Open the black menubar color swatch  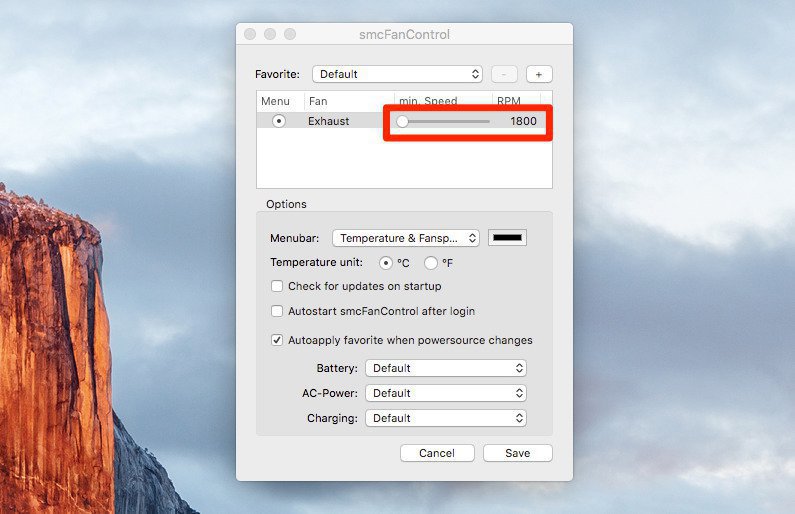[507, 238]
